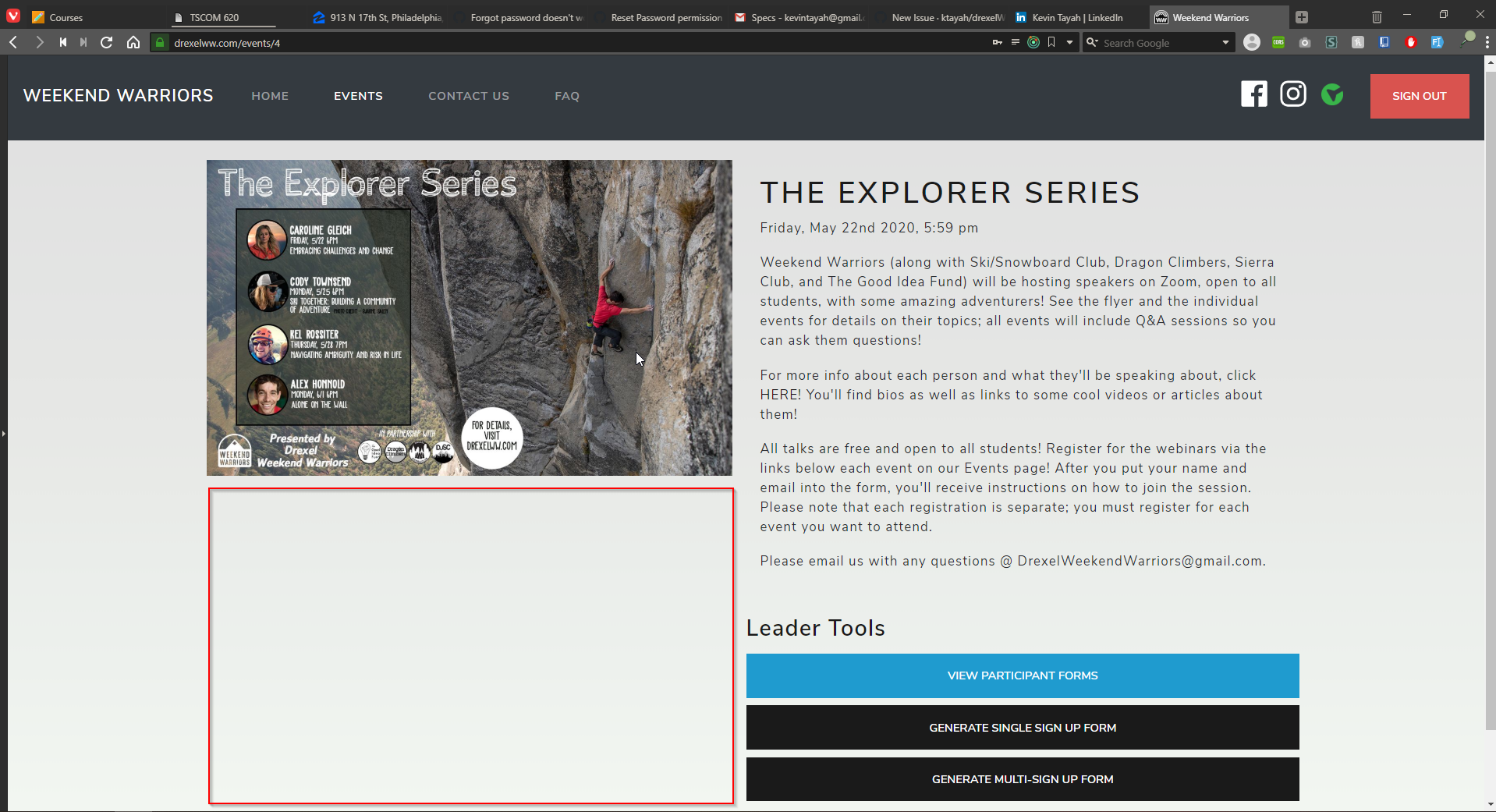Click the fast forward navigation button
Viewport: 1496px width, 812px height.
click(x=83, y=42)
